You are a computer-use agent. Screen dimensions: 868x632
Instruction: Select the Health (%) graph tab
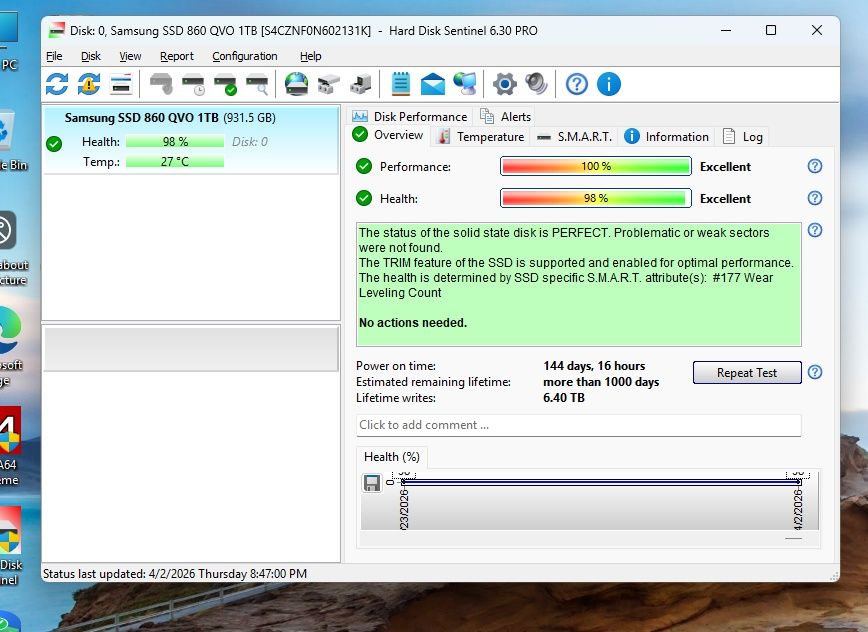click(x=392, y=457)
